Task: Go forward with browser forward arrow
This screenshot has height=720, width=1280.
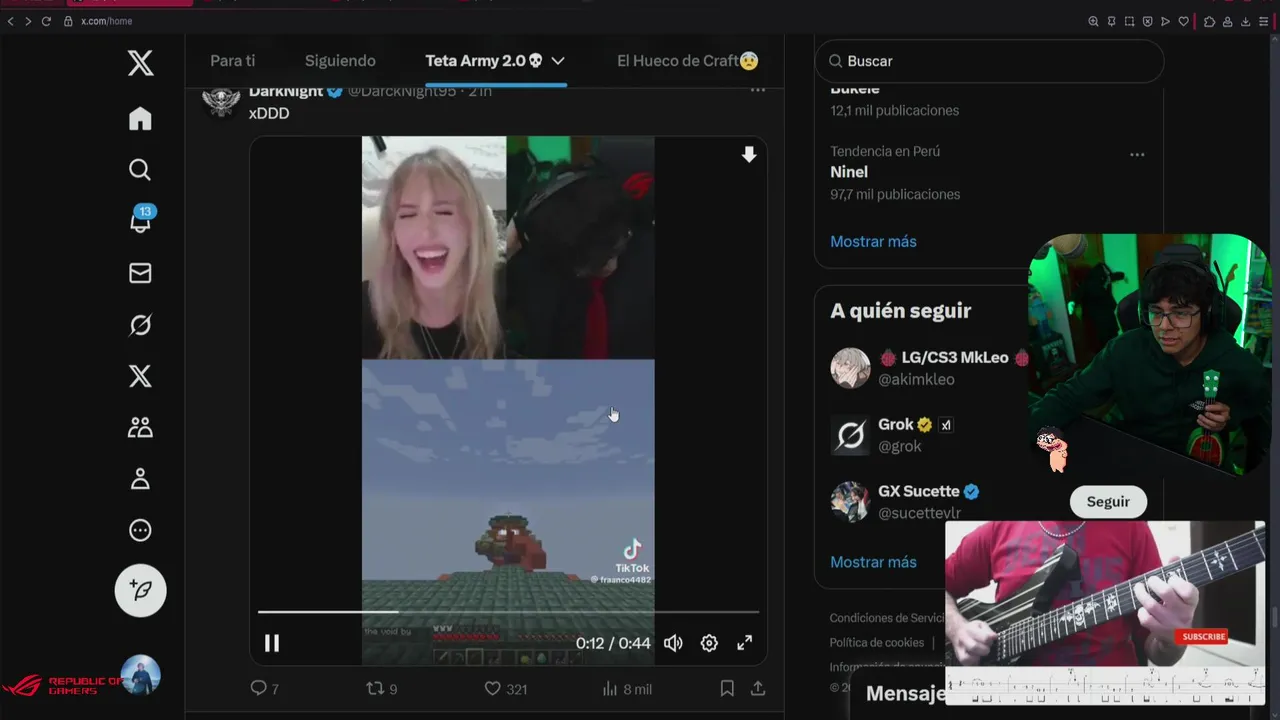Action: click(27, 21)
